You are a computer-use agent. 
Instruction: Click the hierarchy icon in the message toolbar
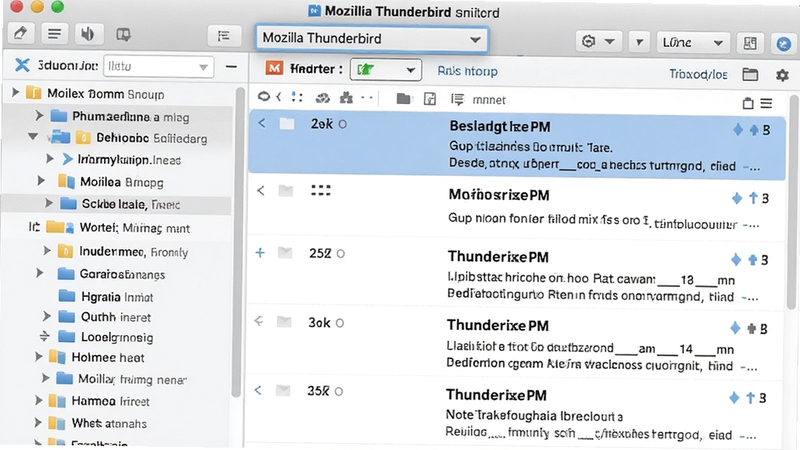pyautogui.click(x=346, y=97)
